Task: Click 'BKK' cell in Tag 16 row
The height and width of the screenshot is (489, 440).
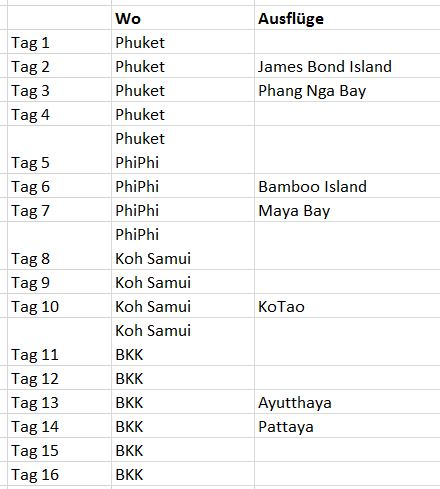Action: 183,474
